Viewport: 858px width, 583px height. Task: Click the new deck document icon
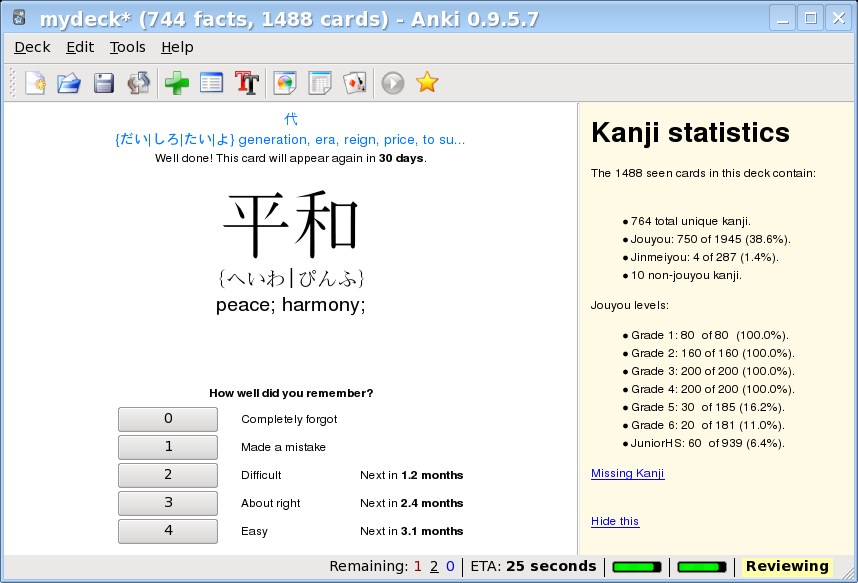coord(35,83)
